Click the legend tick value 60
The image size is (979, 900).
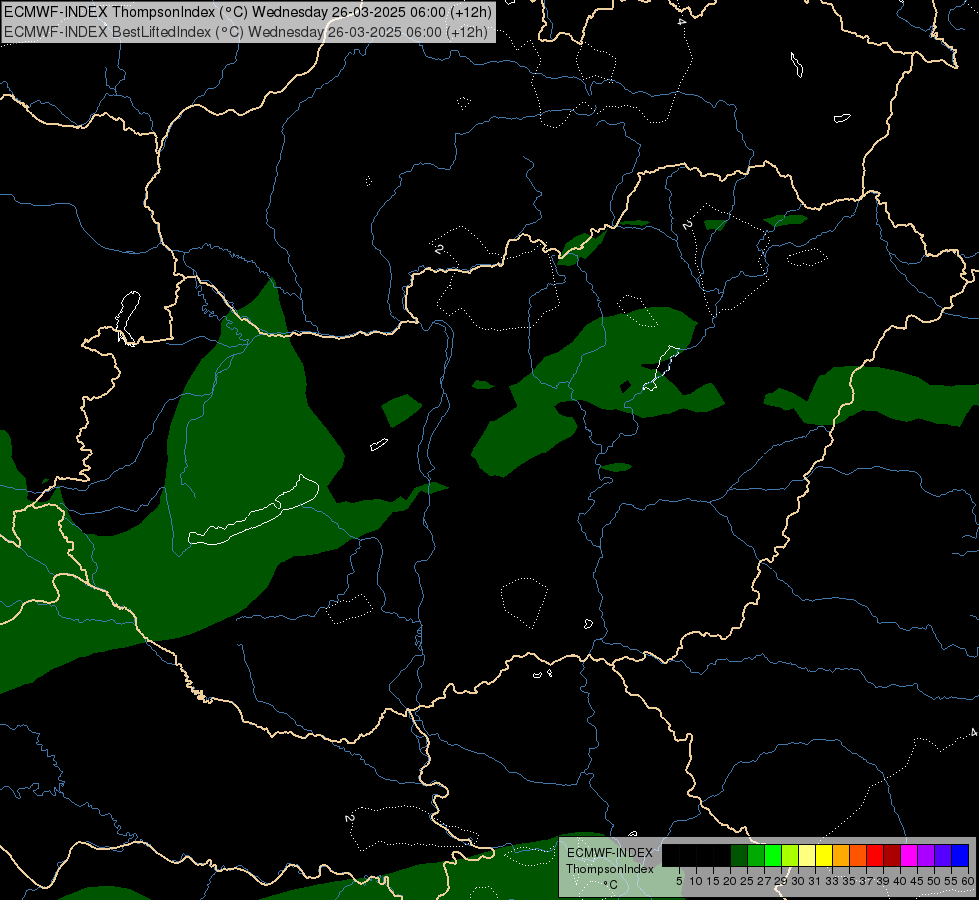[968, 881]
